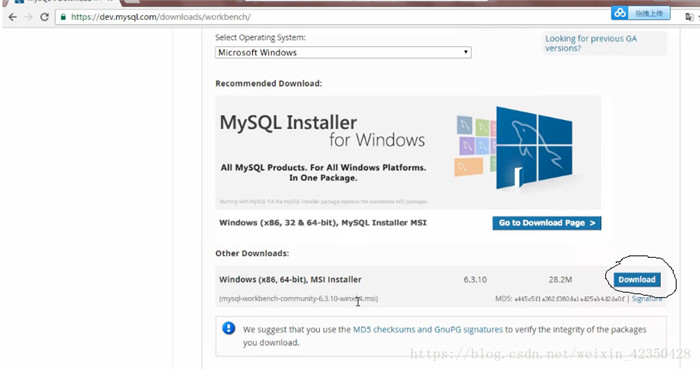Click the Windows (x86, 32 & 64-bit), MySQL Installer MSI text
The image size is (700, 369).
tap(323, 222)
